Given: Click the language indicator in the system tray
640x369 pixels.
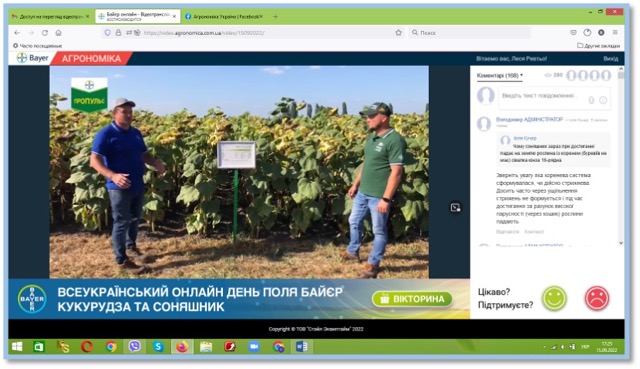Looking at the screenshot, I should point(585,347).
